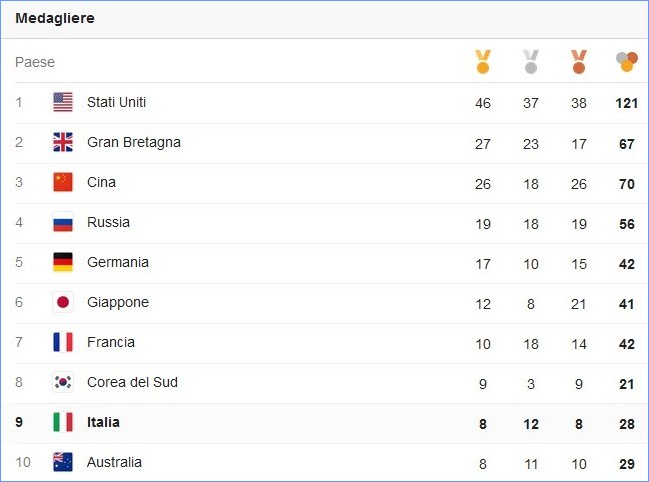The image size is (649, 482).
Task: Click the Italia flag icon
Action: point(63,422)
